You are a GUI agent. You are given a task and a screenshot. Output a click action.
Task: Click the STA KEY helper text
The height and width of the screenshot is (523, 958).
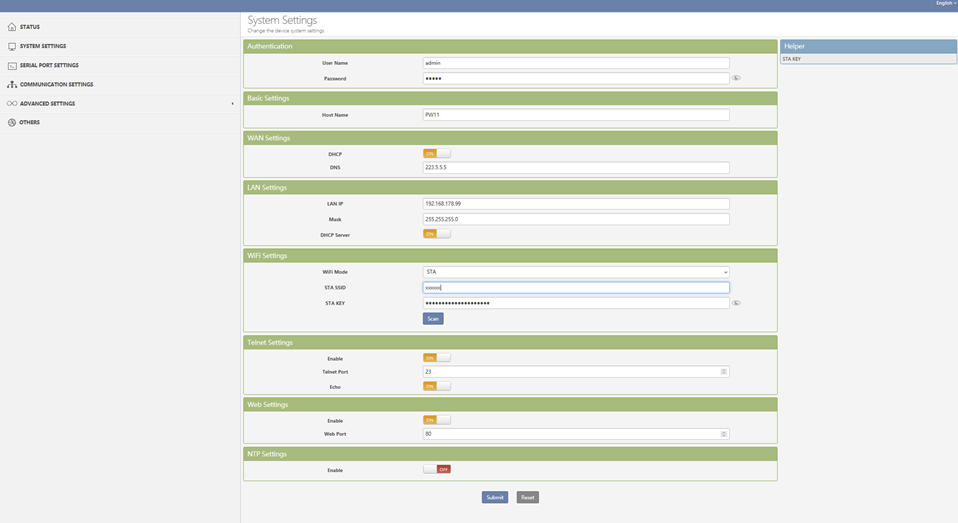(792, 59)
